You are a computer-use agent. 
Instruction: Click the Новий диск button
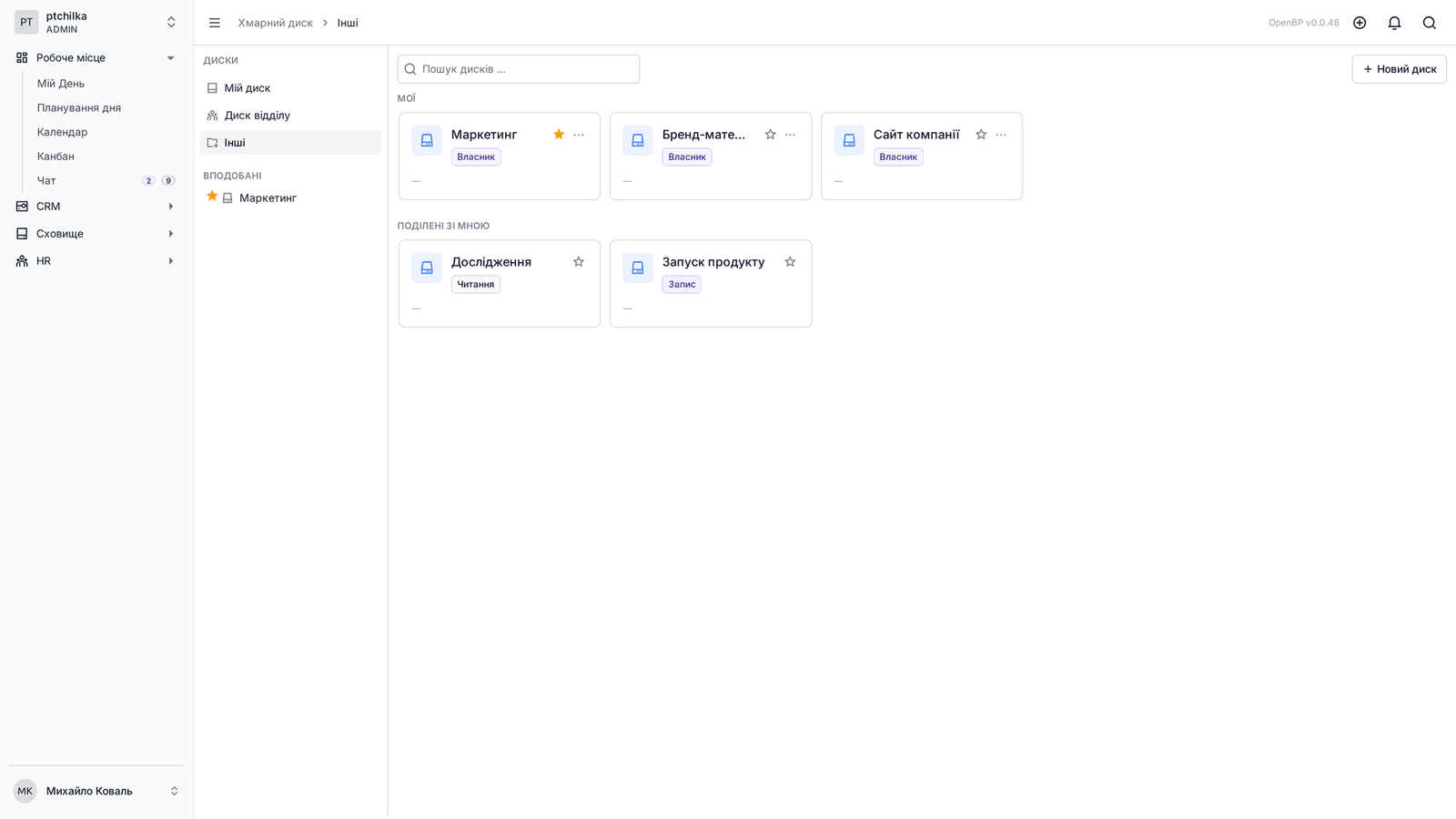[x=1399, y=69]
